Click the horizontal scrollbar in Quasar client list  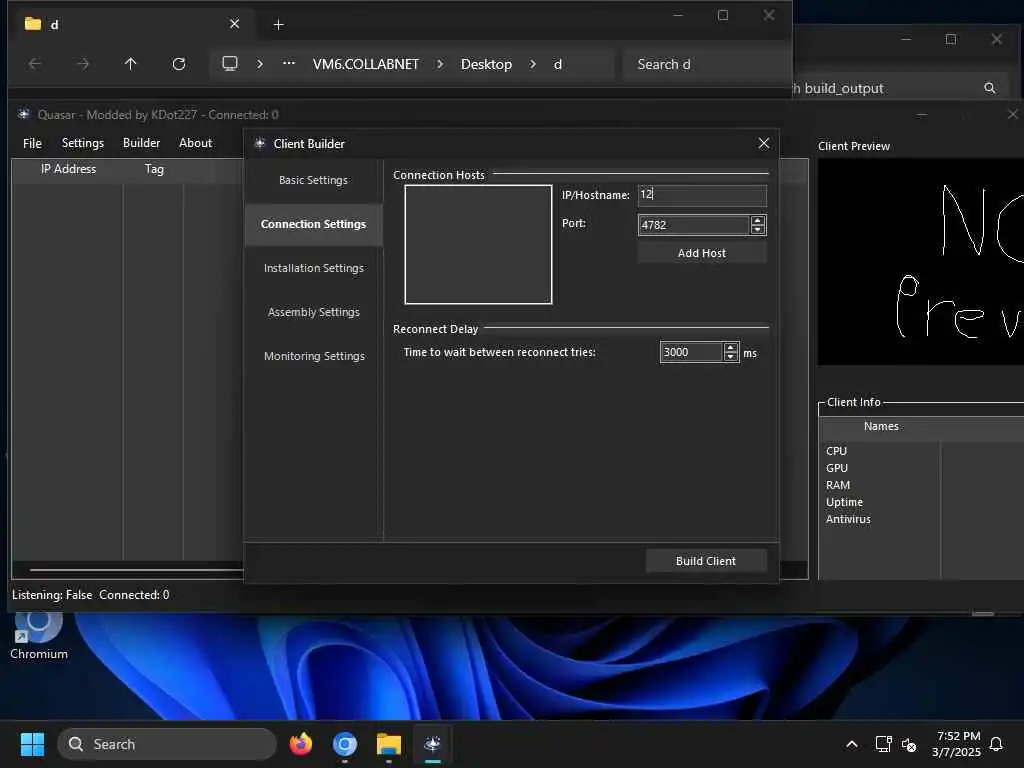tap(136, 570)
